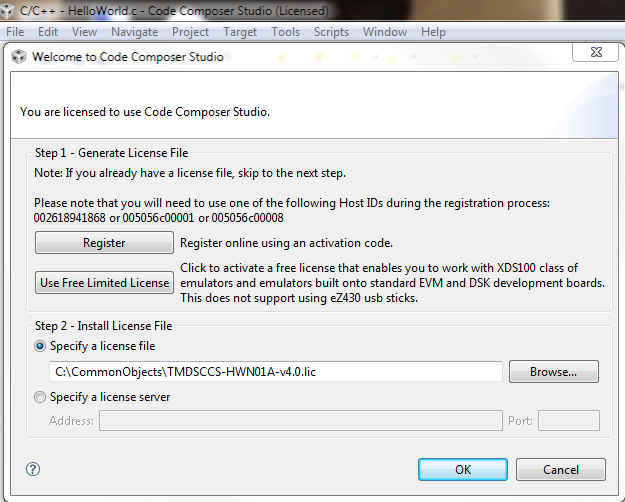Image resolution: width=625 pixels, height=502 pixels.
Task: Click the license file path field
Action: click(x=275, y=372)
